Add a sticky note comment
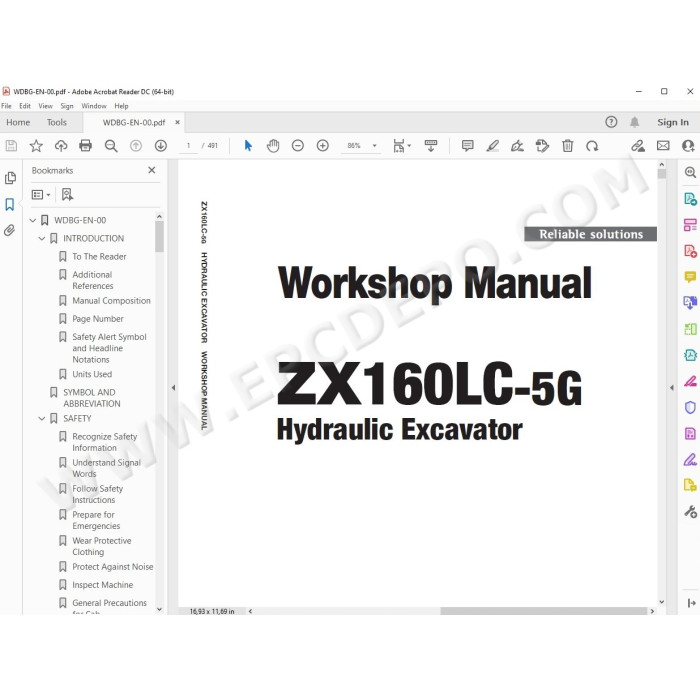This screenshot has height=700, width=700. [x=467, y=146]
